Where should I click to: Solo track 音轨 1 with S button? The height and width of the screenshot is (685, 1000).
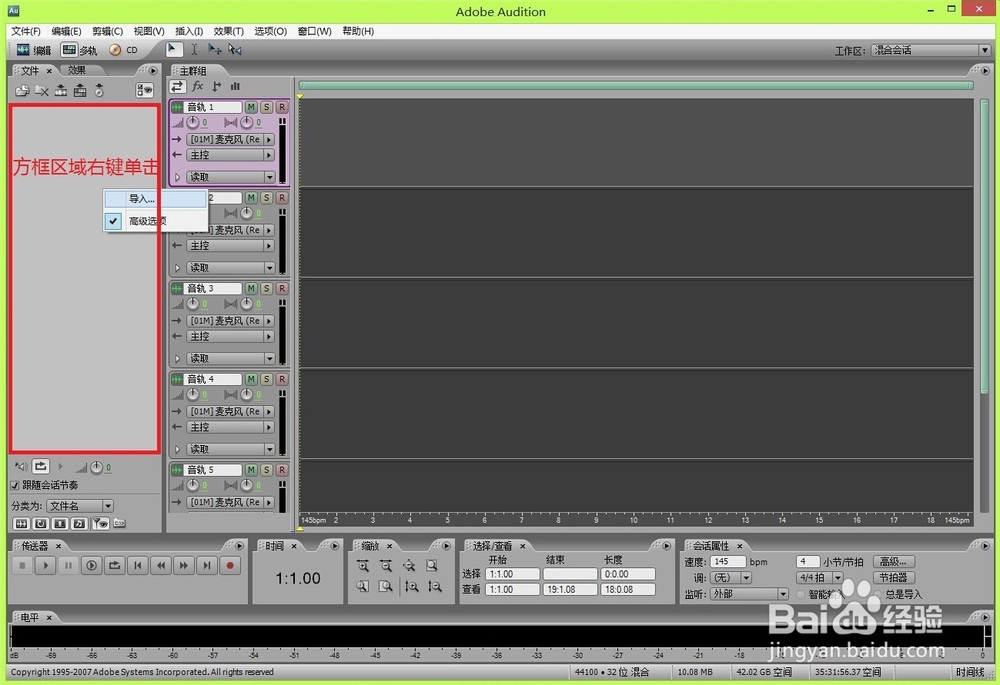[x=267, y=107]
